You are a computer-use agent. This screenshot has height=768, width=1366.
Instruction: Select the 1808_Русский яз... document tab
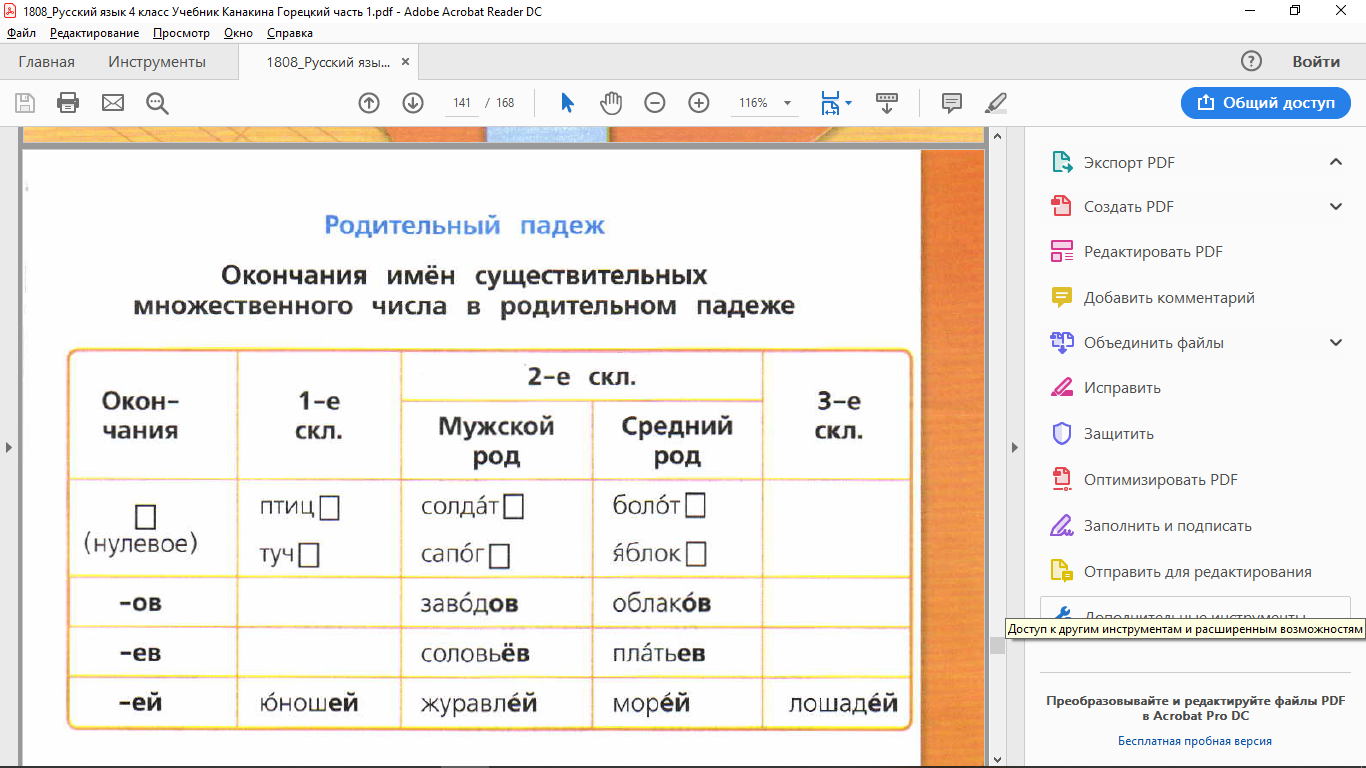327,62
